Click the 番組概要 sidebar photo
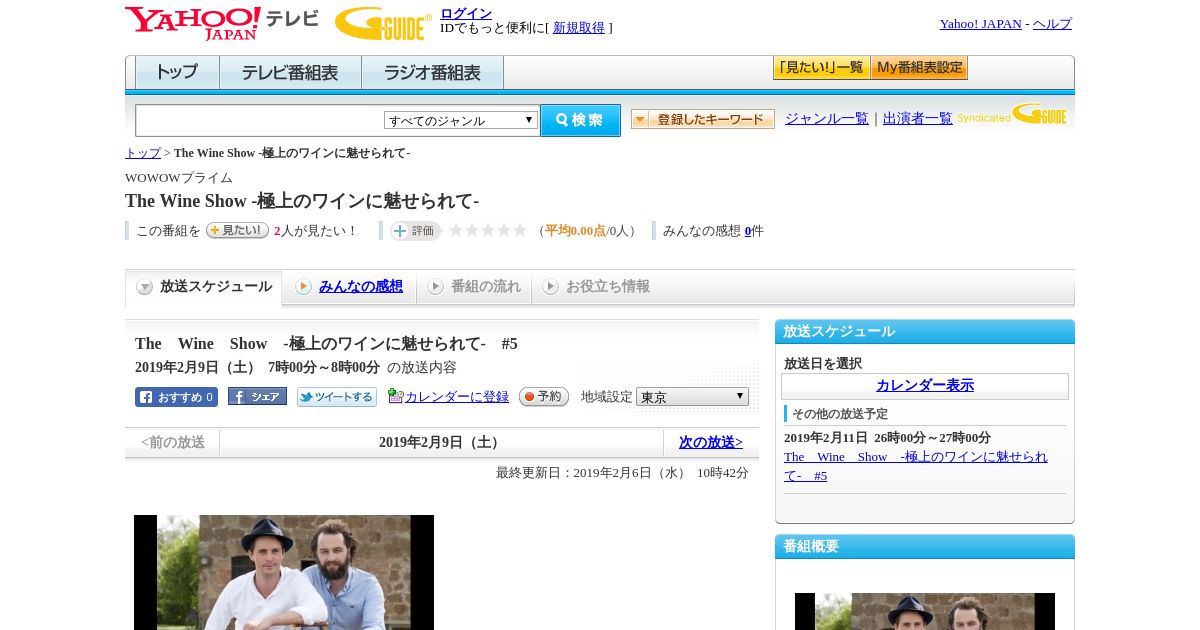Image resolution: width=1200 pixels, height=630 pixels. [925, 611]
